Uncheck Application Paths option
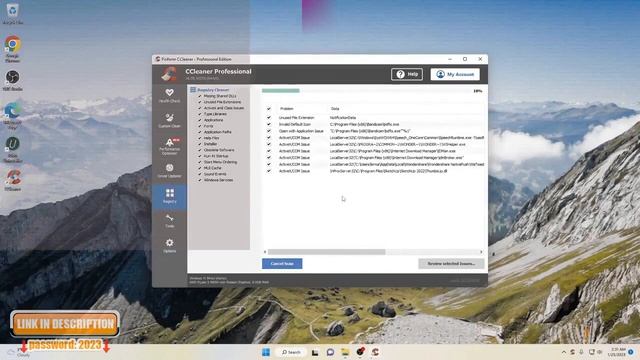The height and width of the screenshot is (360, 640). pyautogui.click(x=200, y=132)
